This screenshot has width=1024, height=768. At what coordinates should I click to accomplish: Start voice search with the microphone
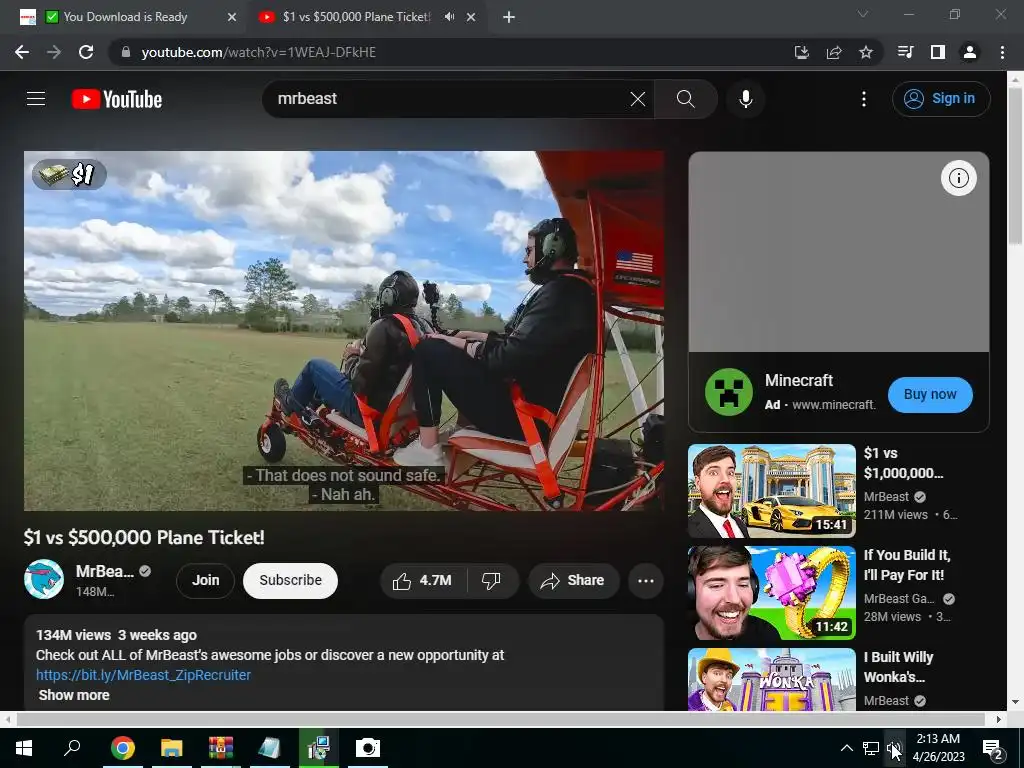tap(746, 99)
